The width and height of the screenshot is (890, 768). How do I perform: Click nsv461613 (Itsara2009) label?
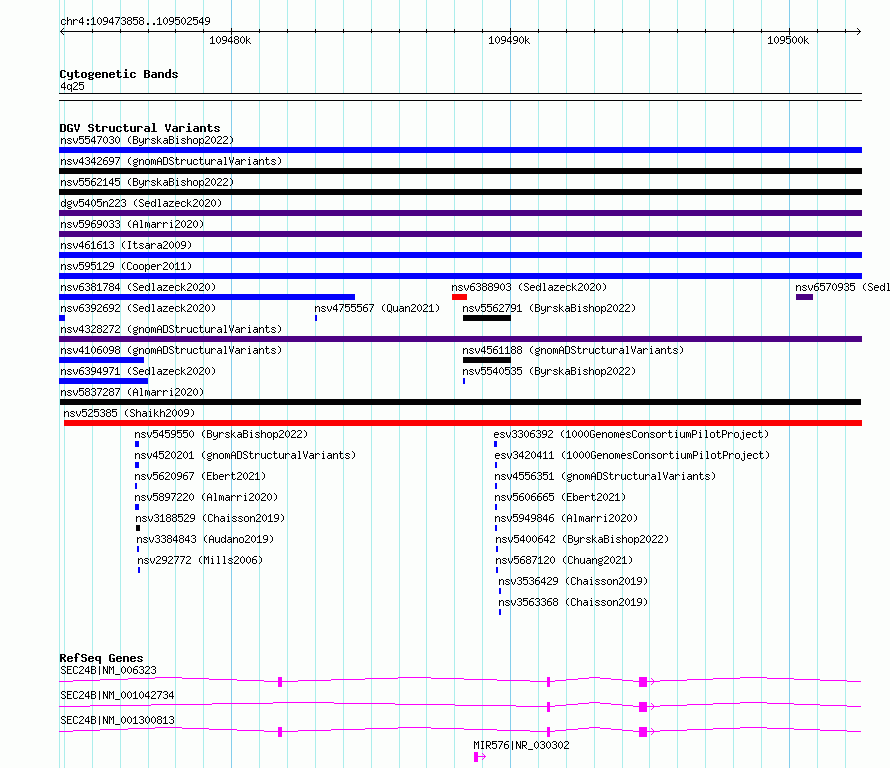pos(126,245)
